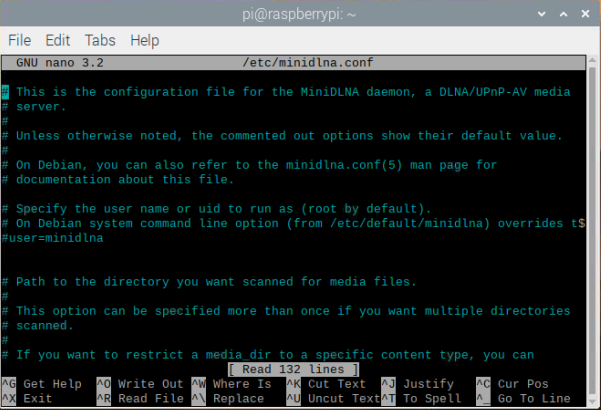Viewport: 601px width, 410px height.
Task: Open the Edit menu
Action: [57, 40]
